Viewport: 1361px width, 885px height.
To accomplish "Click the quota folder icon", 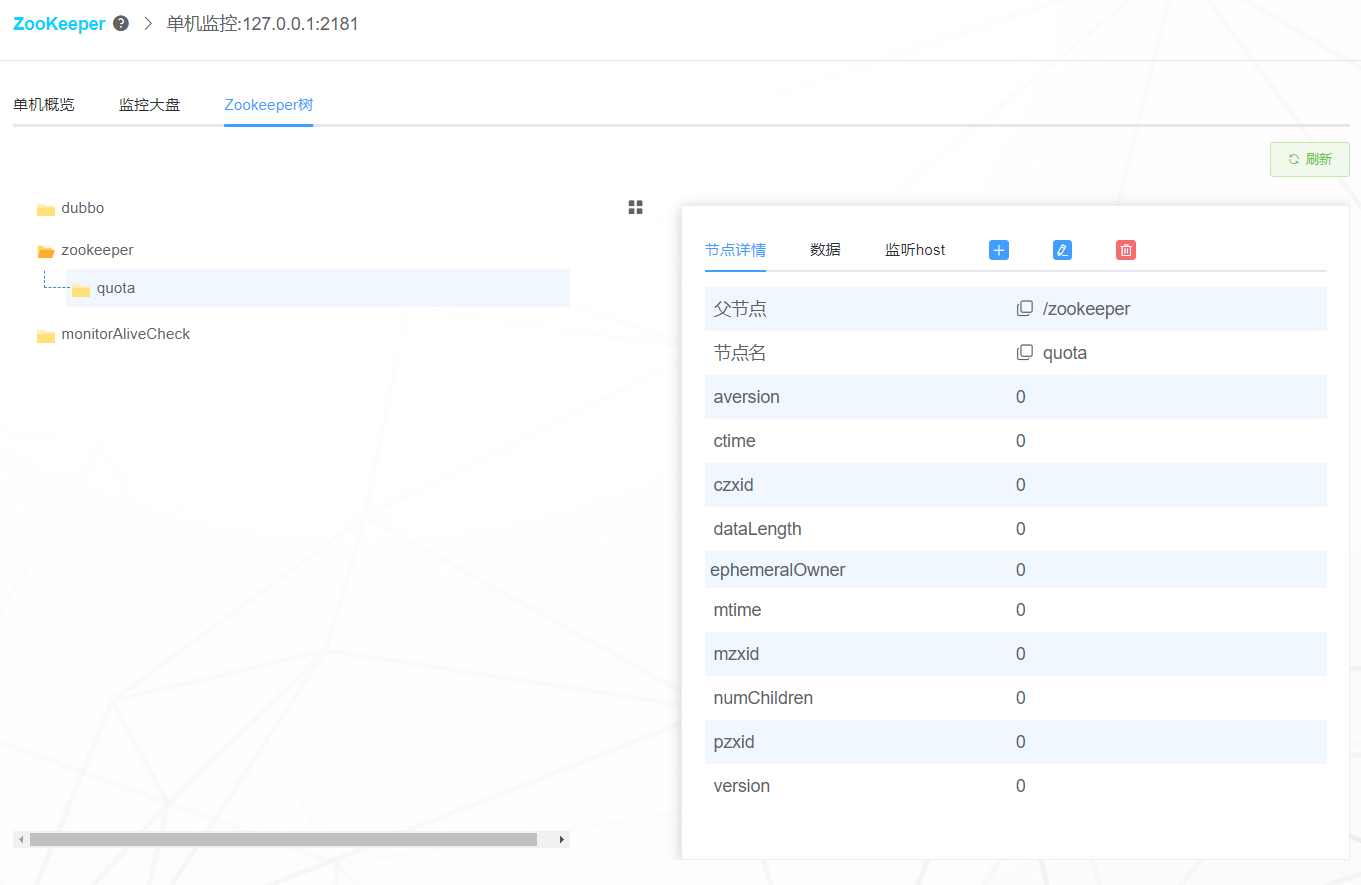I will click(x=81, y=289).
